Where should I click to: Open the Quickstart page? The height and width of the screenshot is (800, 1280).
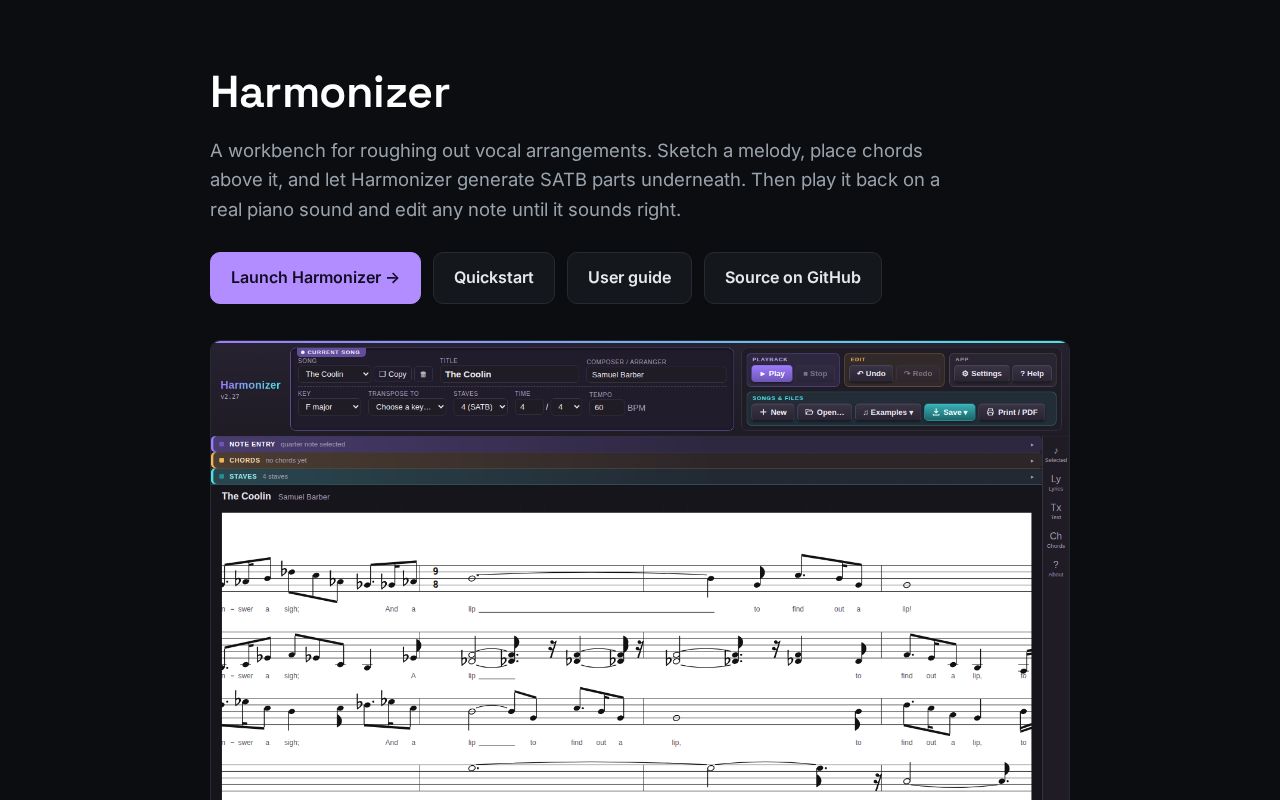[494, 278]
